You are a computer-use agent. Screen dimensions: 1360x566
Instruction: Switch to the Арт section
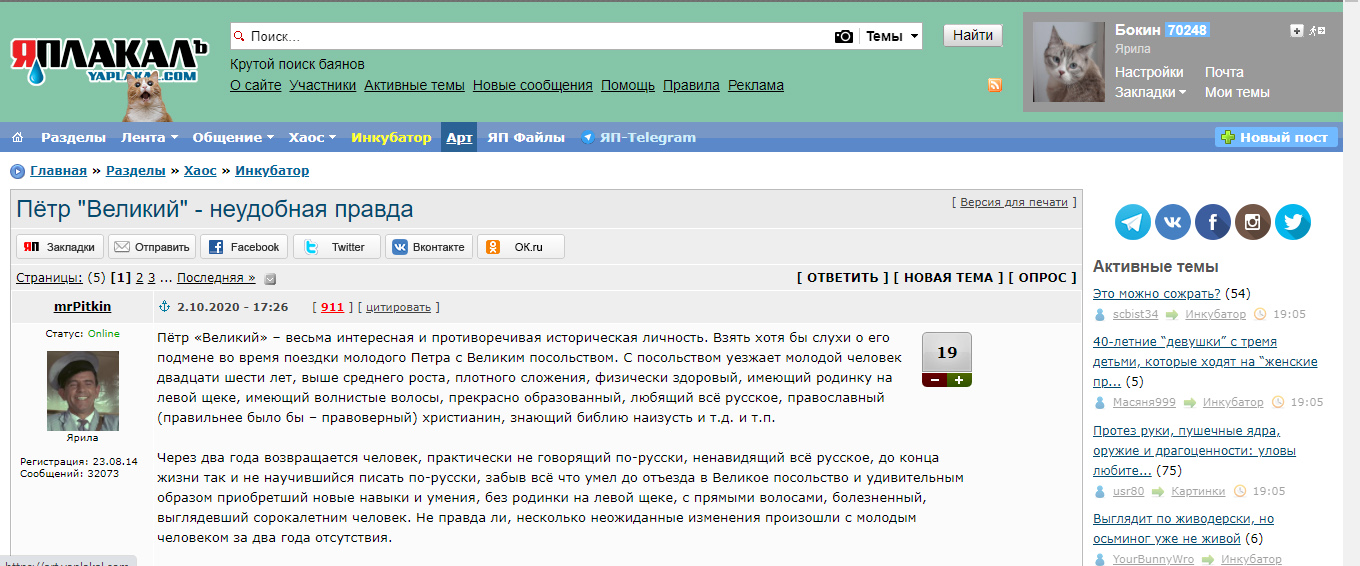click(459, 137)
